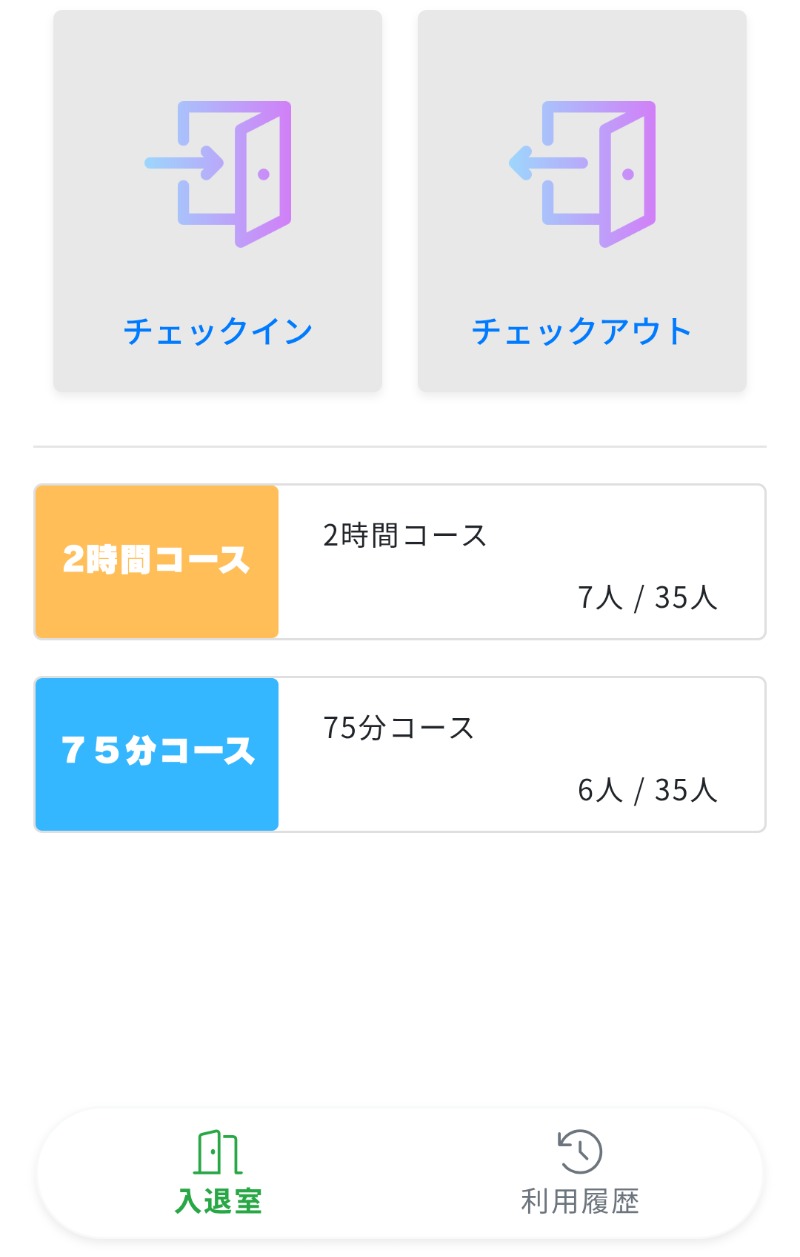
Task: Open the 2時間コース course title text
Action: tap(405, 536)
